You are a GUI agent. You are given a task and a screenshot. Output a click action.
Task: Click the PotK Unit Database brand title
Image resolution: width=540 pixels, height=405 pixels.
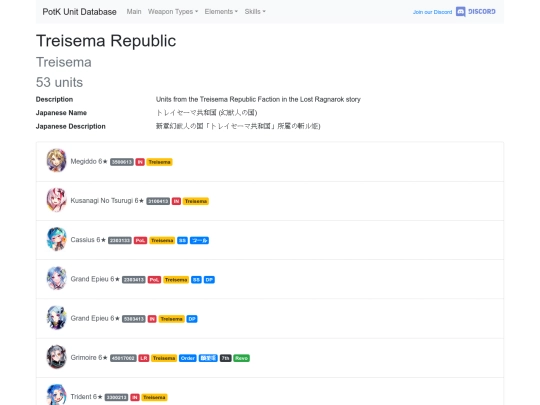(x=80, y=12)
